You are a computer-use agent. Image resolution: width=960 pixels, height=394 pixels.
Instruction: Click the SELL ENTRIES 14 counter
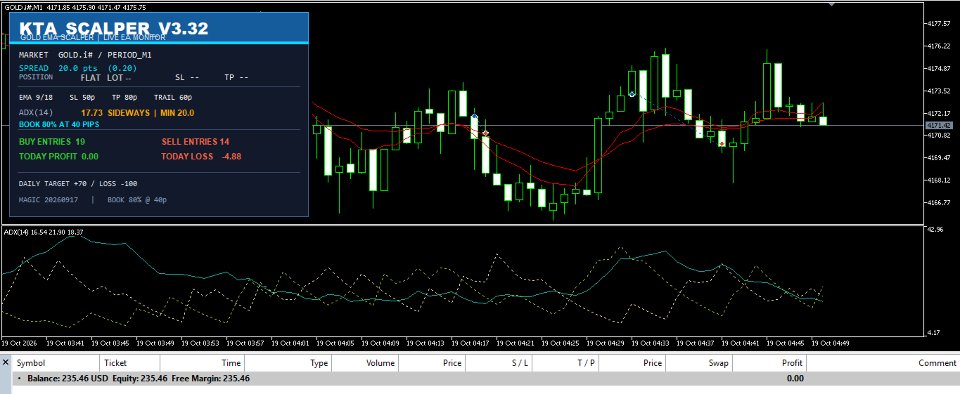[x=195, y=142]
